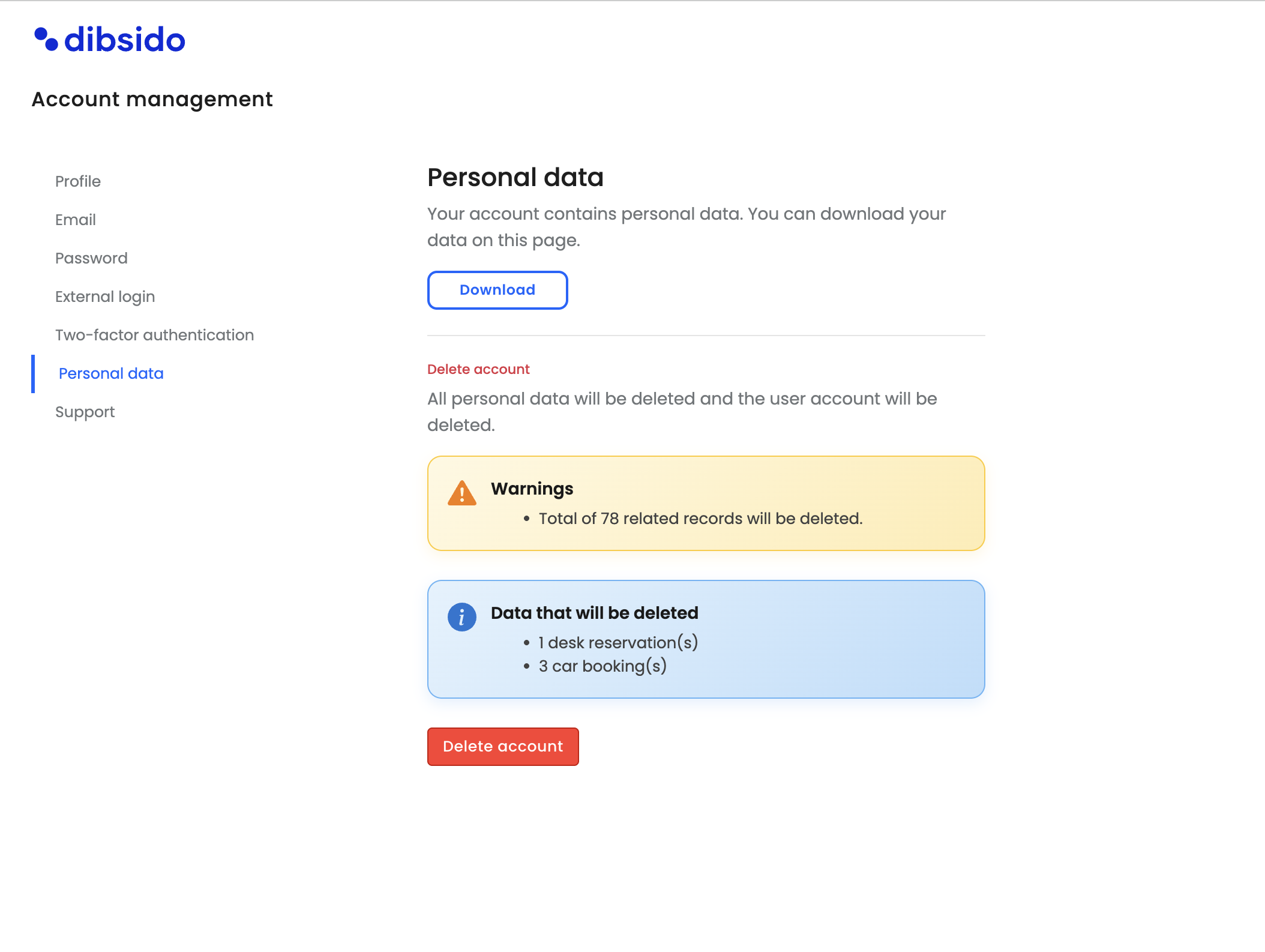This screenshot has width=1265, height=952.
Task: Go to Email settings
Action: (x=76, y=220)
